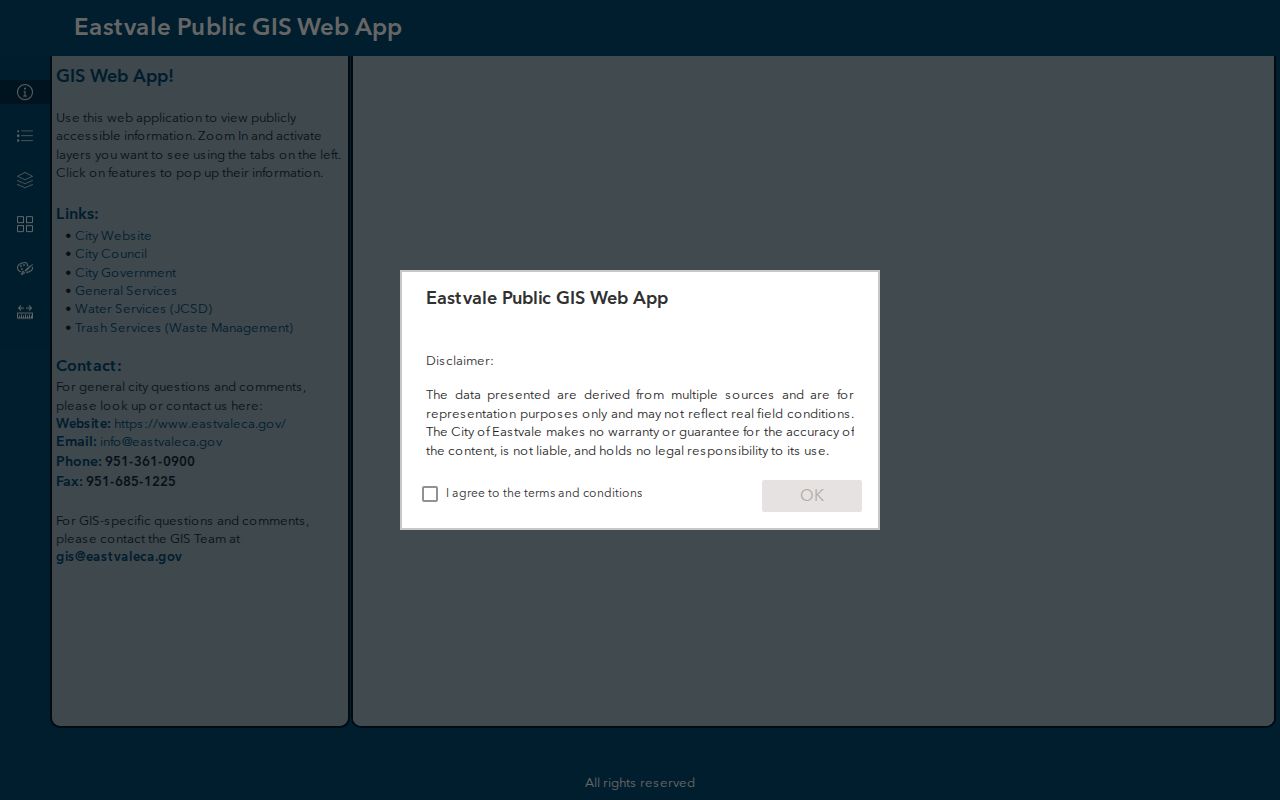Open the City Council link
The height and width of the screenshot is (800, 1280).
click(111, 254)
